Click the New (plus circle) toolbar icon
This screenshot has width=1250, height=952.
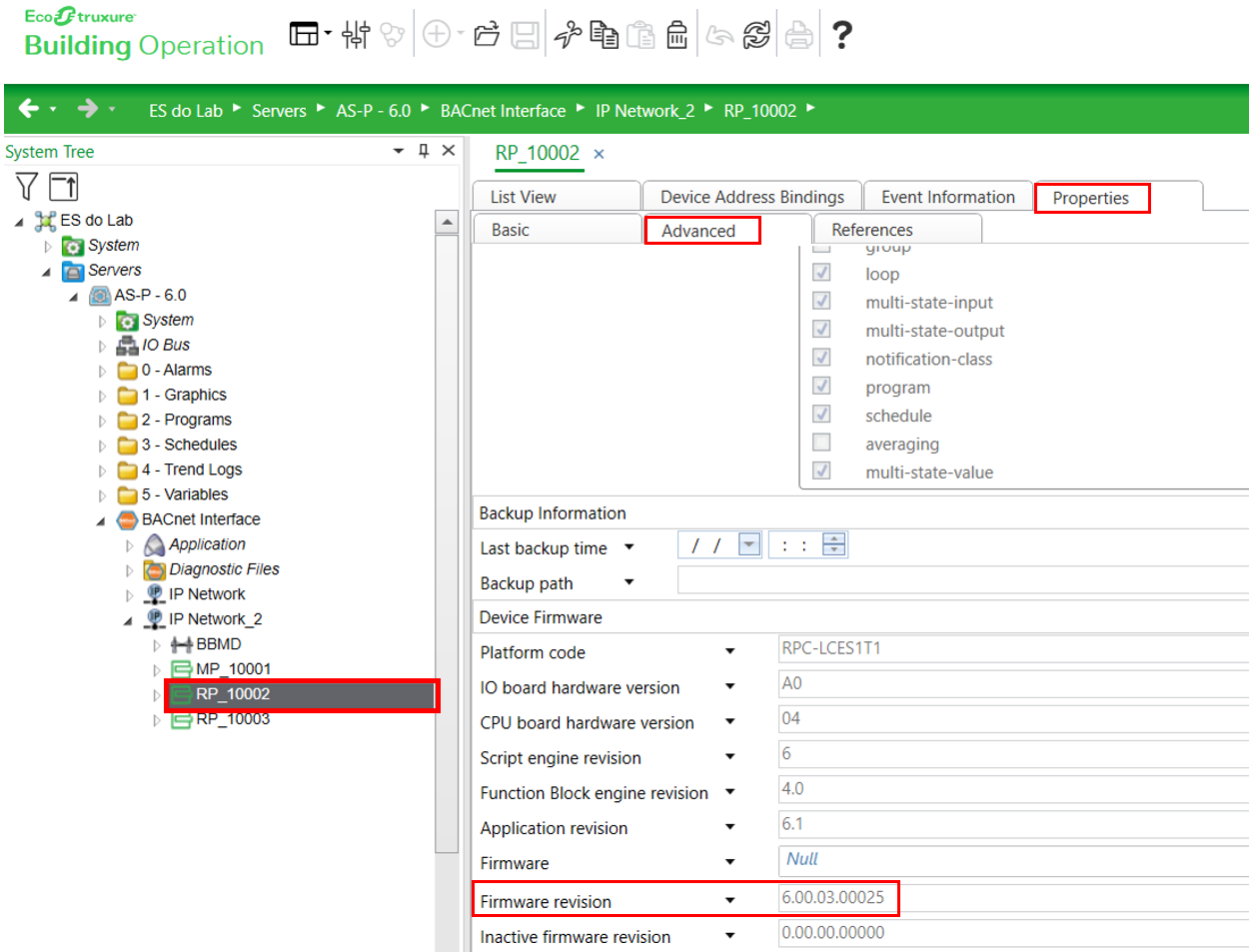437,34
